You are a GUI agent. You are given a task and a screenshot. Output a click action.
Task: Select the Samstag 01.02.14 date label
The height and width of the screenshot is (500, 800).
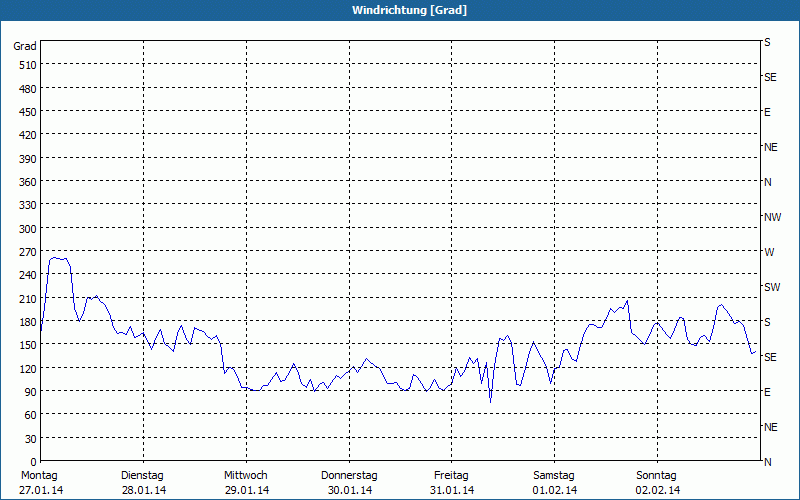click(554, 483)
